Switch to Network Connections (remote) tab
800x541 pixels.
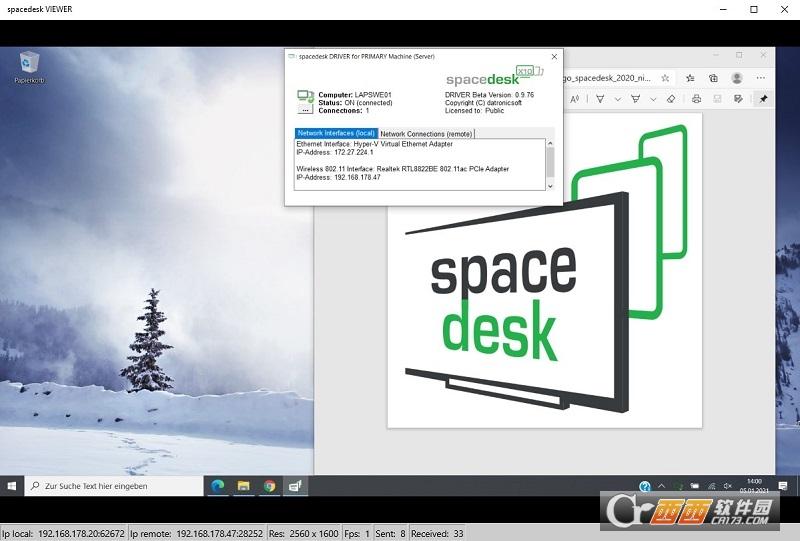click(426, 134)
